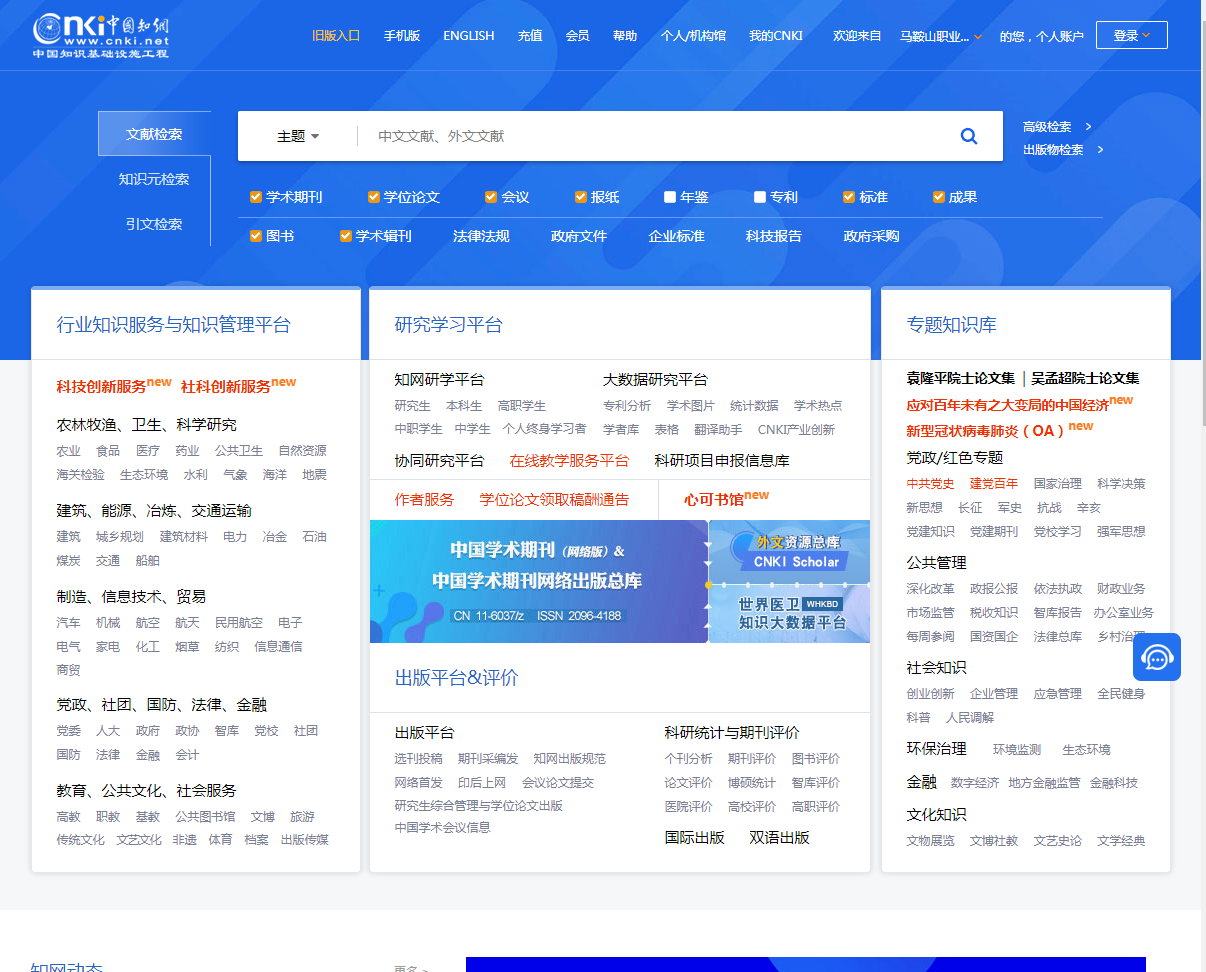Image resolution: width=1206 pixels, height=972 pixels.
Task: Open 袁隆平院士论文集 link
Action: point(961,378)
